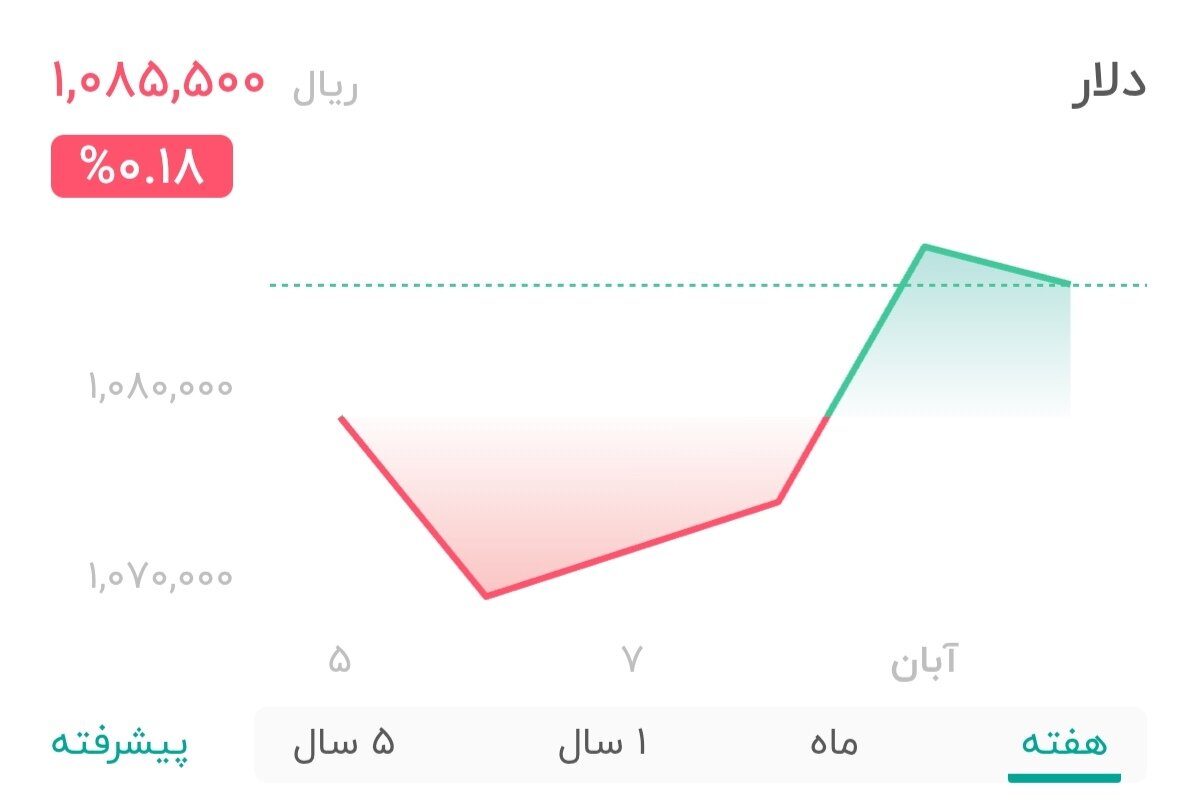
Task: Click the آبان axis label
Action: pyautogui.click(x=927, y=659)
